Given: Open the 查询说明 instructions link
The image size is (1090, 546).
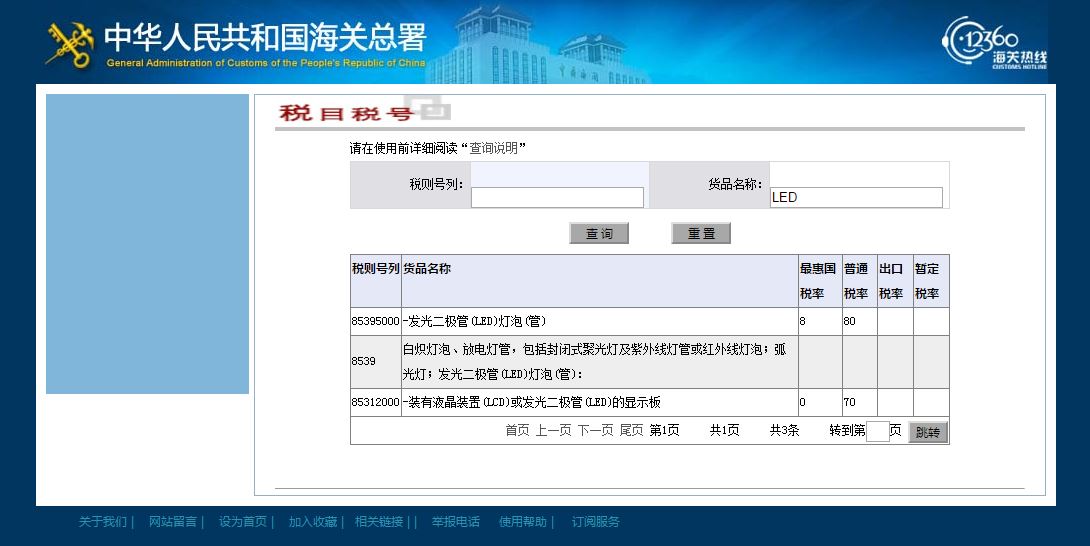Looking at the screenshot, I should coord(494,148).
